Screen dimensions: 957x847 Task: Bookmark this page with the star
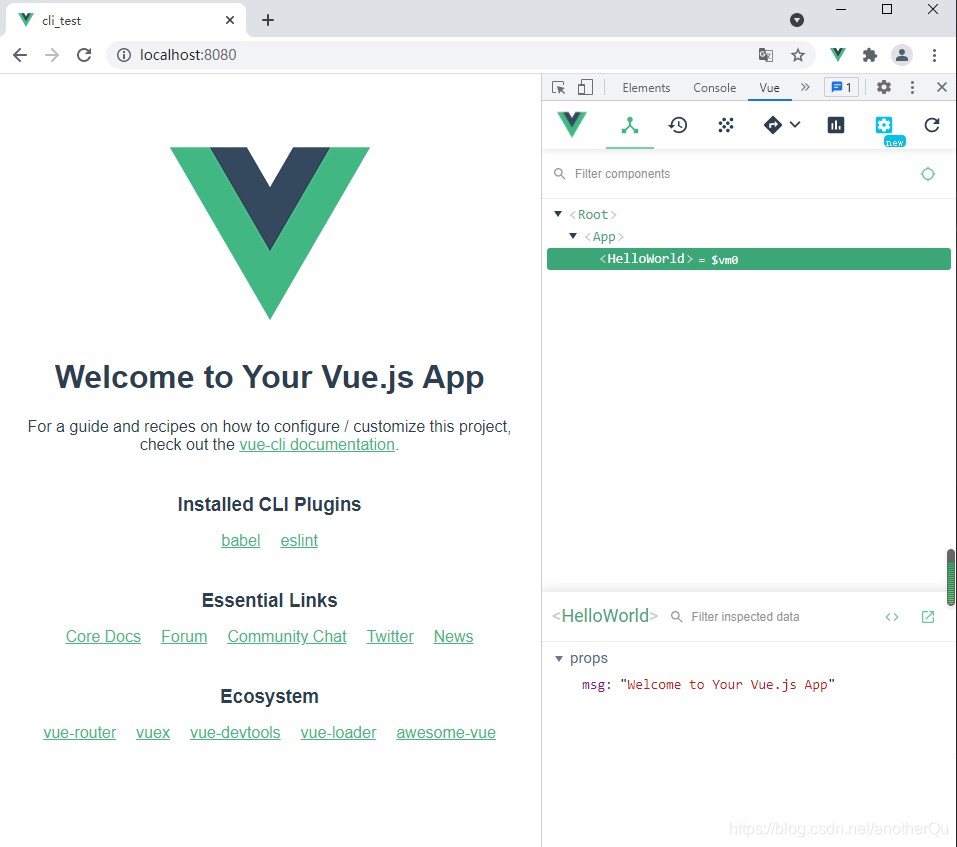click(x=798, y=55)
